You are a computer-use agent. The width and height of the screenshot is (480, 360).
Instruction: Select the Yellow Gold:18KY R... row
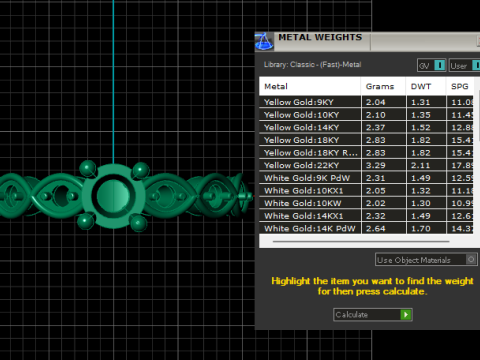click(366, 153)
